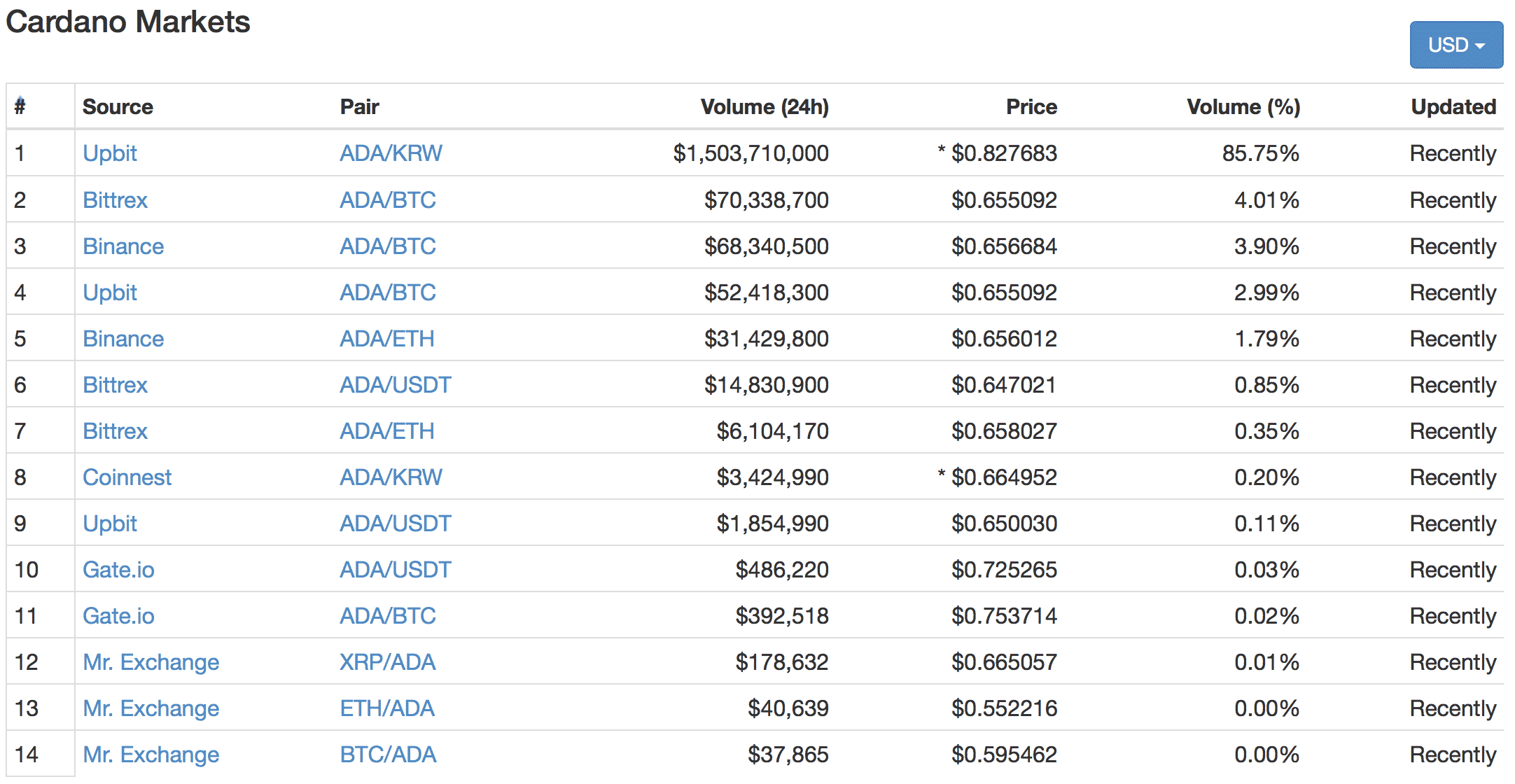Viewport: 1515px width, 784px height.
Task: Select the volume value $392,518
Action: click(x=782, y=616)
